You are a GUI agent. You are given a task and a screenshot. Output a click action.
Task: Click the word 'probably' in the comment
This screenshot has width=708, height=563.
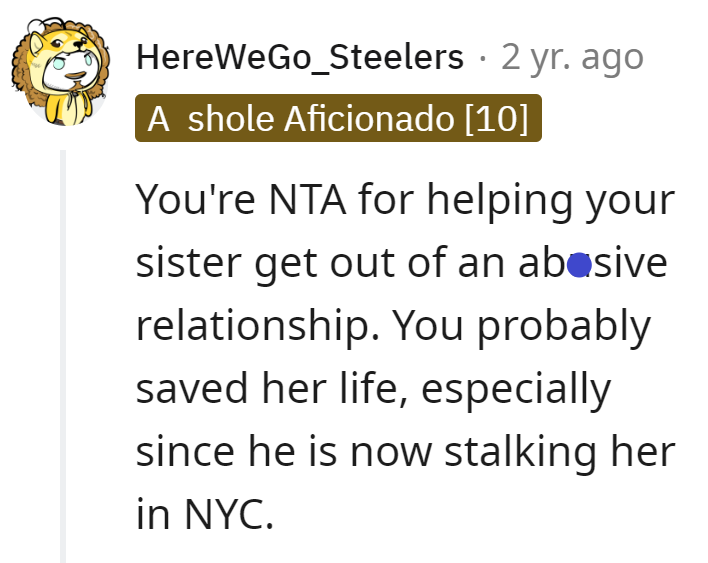tap(564, 326)
